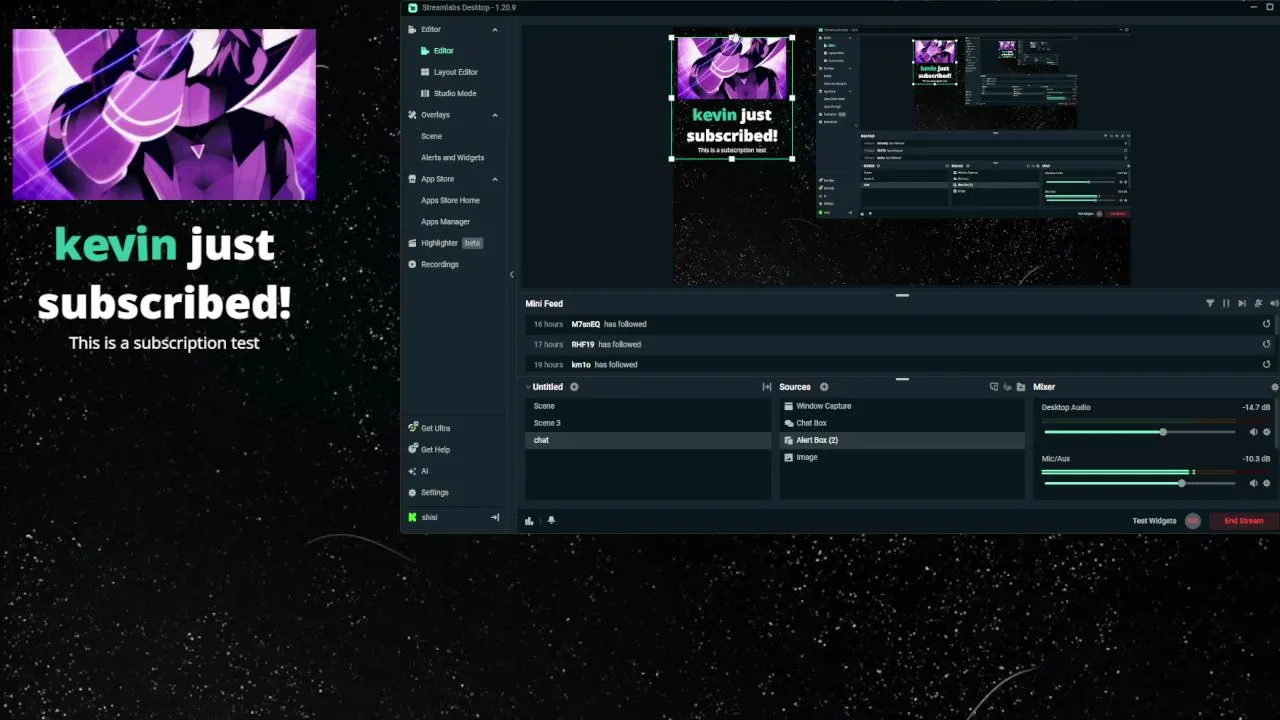Screen dimensions: 1280x720
Task: Collapse the side navigation with chevron arrow
Action: tap(511, 275)
